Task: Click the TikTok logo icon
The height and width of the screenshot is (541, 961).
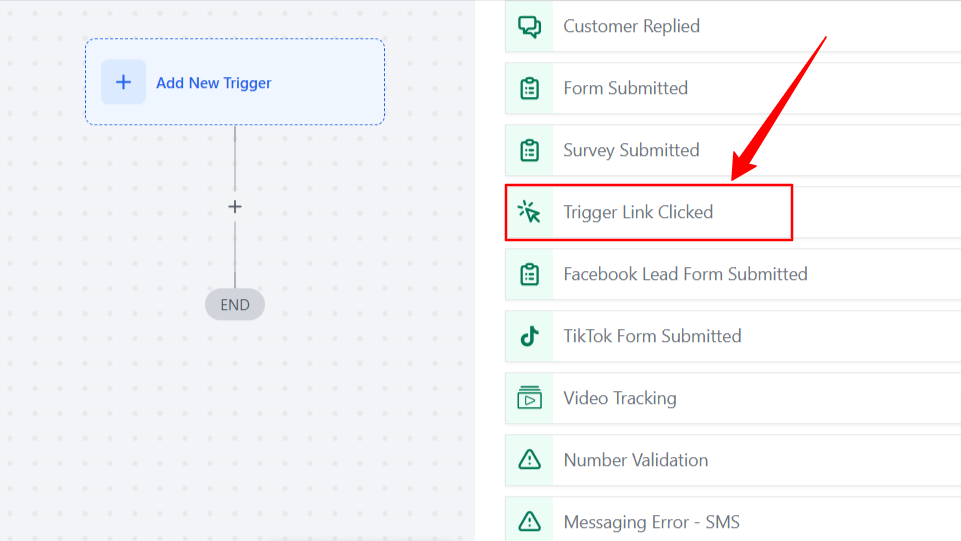Action: coord(530,336)
